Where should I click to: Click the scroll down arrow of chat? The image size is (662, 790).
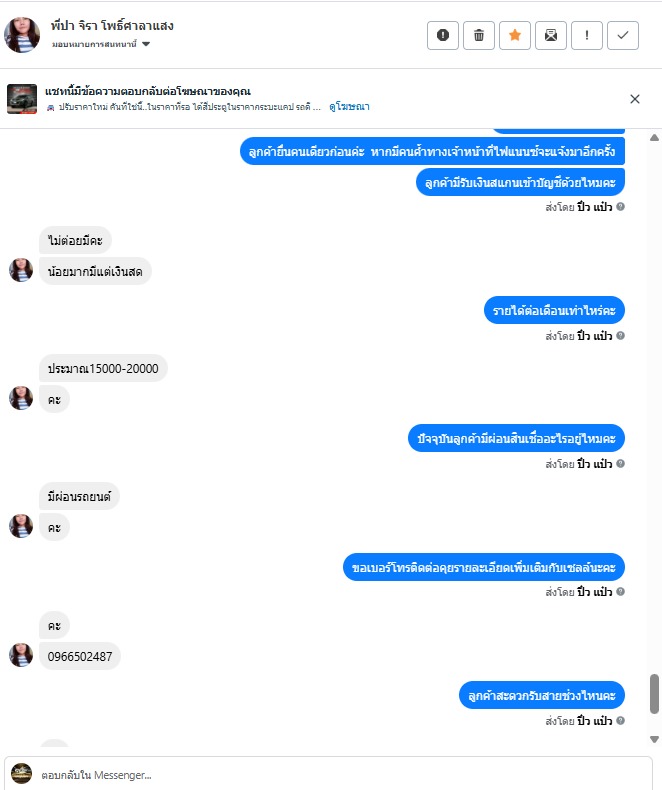(654, 739)
